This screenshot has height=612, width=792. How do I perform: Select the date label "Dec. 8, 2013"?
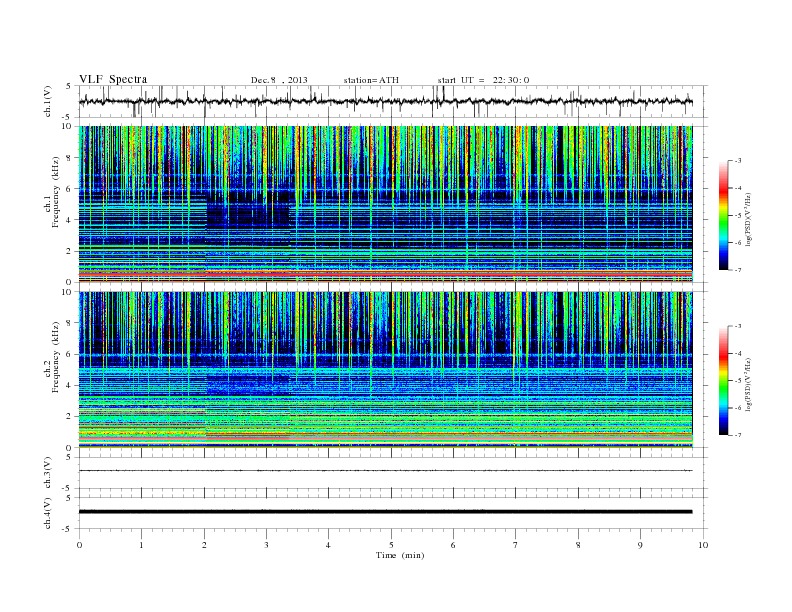point(279,80)
